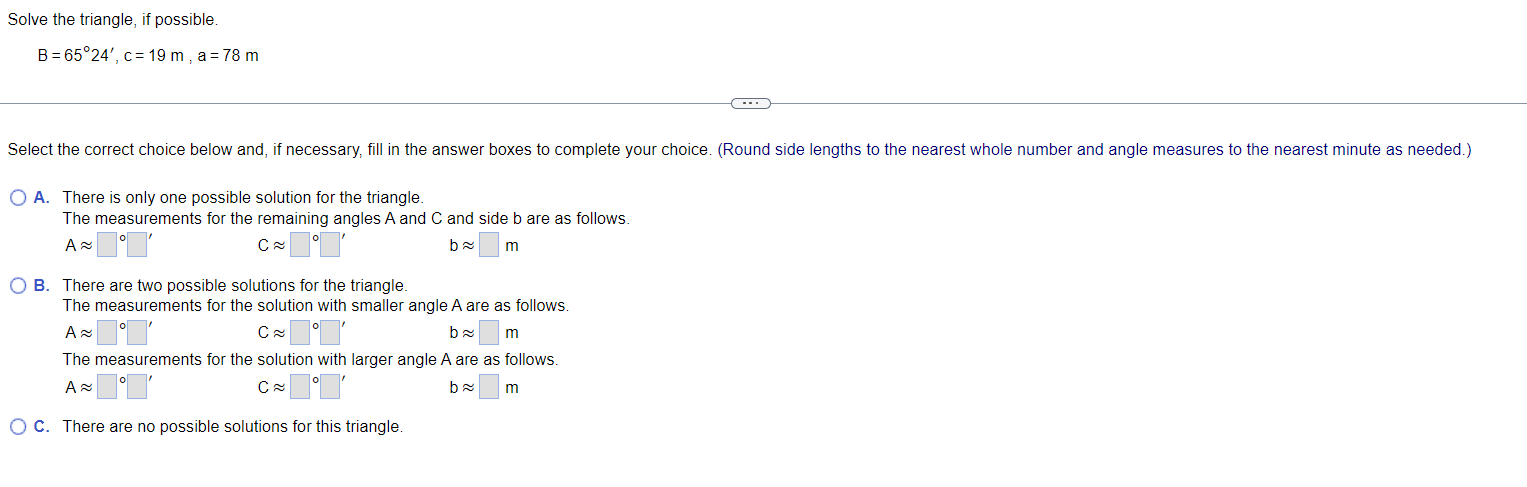The width and height of the screenshot is (1527, 487).
Task: Select choice C, no possible solutions
Action: [19, 427]
